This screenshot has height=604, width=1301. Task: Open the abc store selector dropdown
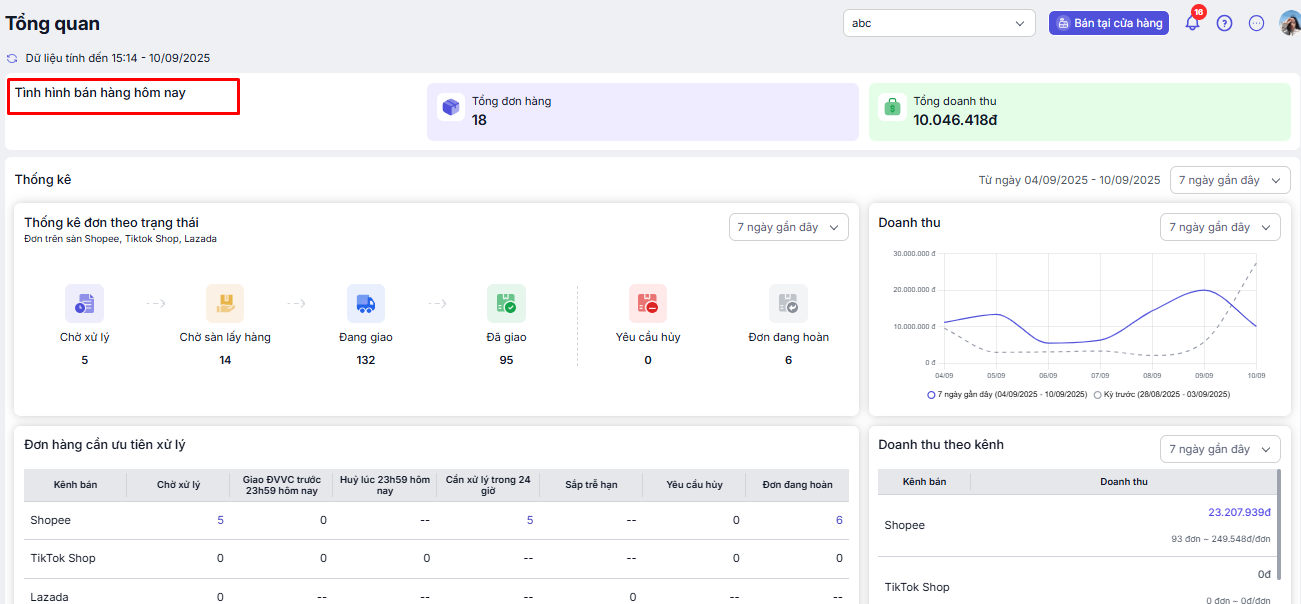[939, 23]
